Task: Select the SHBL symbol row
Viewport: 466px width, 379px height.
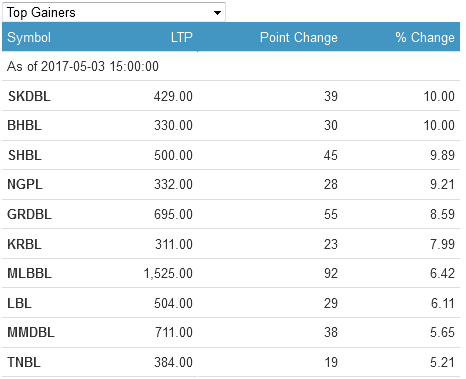Action: [x=231, y=155]
